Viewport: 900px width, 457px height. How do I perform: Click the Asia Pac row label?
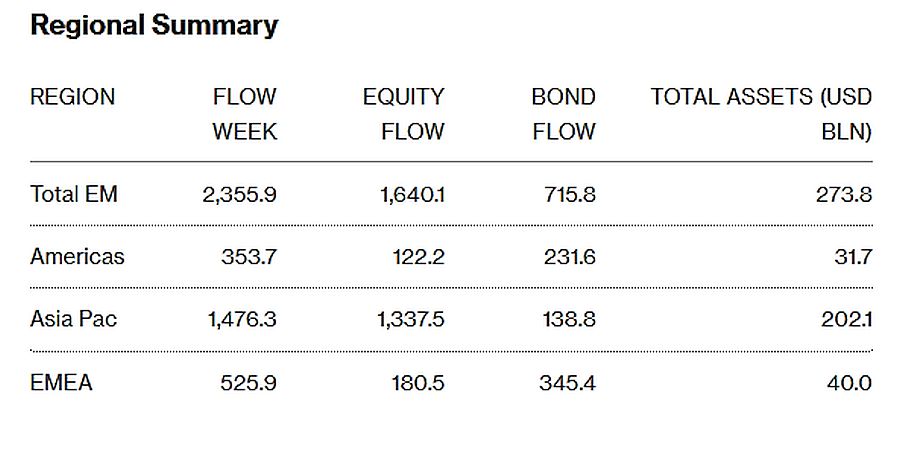pyautogui.click(x=73, y=319)
